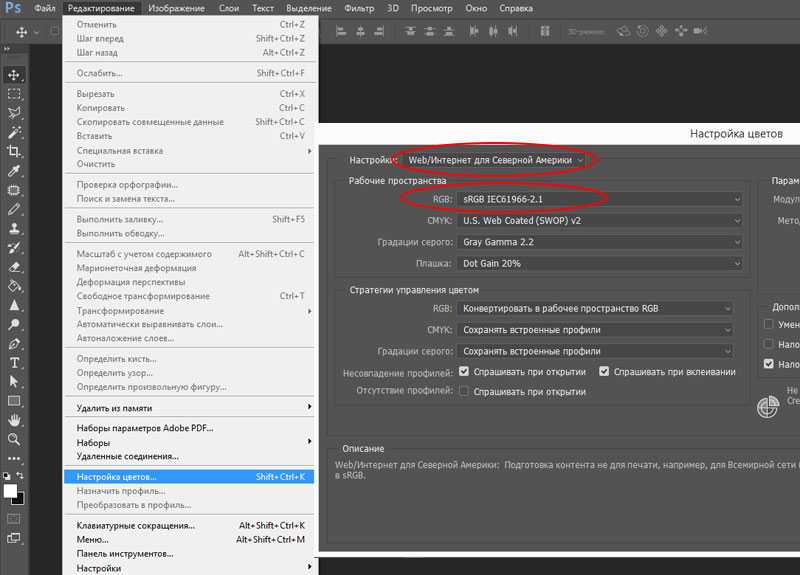The height and width of the screenshot is (575, 800).
Task: Toggle Quick Mask mode icon
Action: (14, 519)
